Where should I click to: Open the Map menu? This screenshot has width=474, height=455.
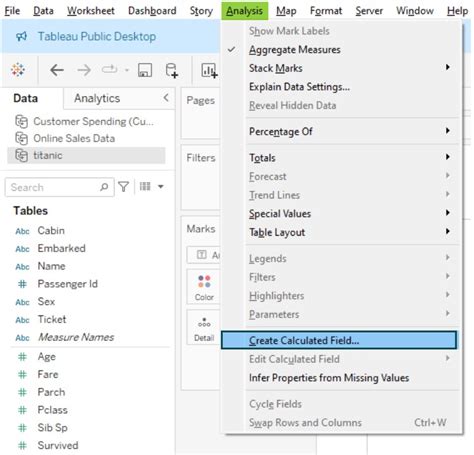(x=286, y=11)
